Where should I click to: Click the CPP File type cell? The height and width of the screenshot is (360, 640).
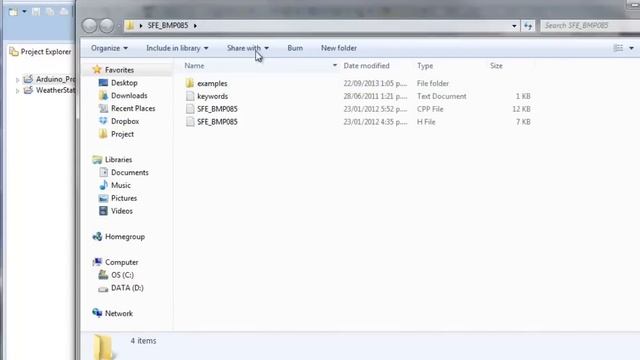[x=430, y=109]
